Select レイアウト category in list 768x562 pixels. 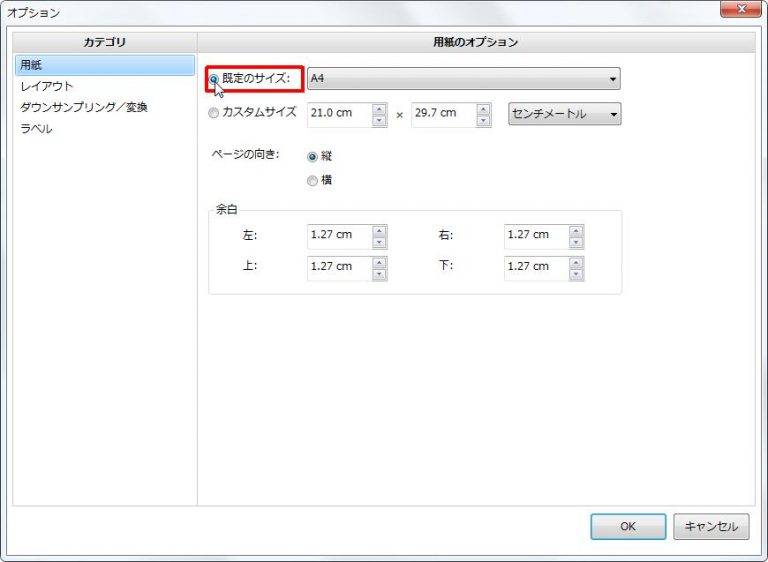click(47, 86)
